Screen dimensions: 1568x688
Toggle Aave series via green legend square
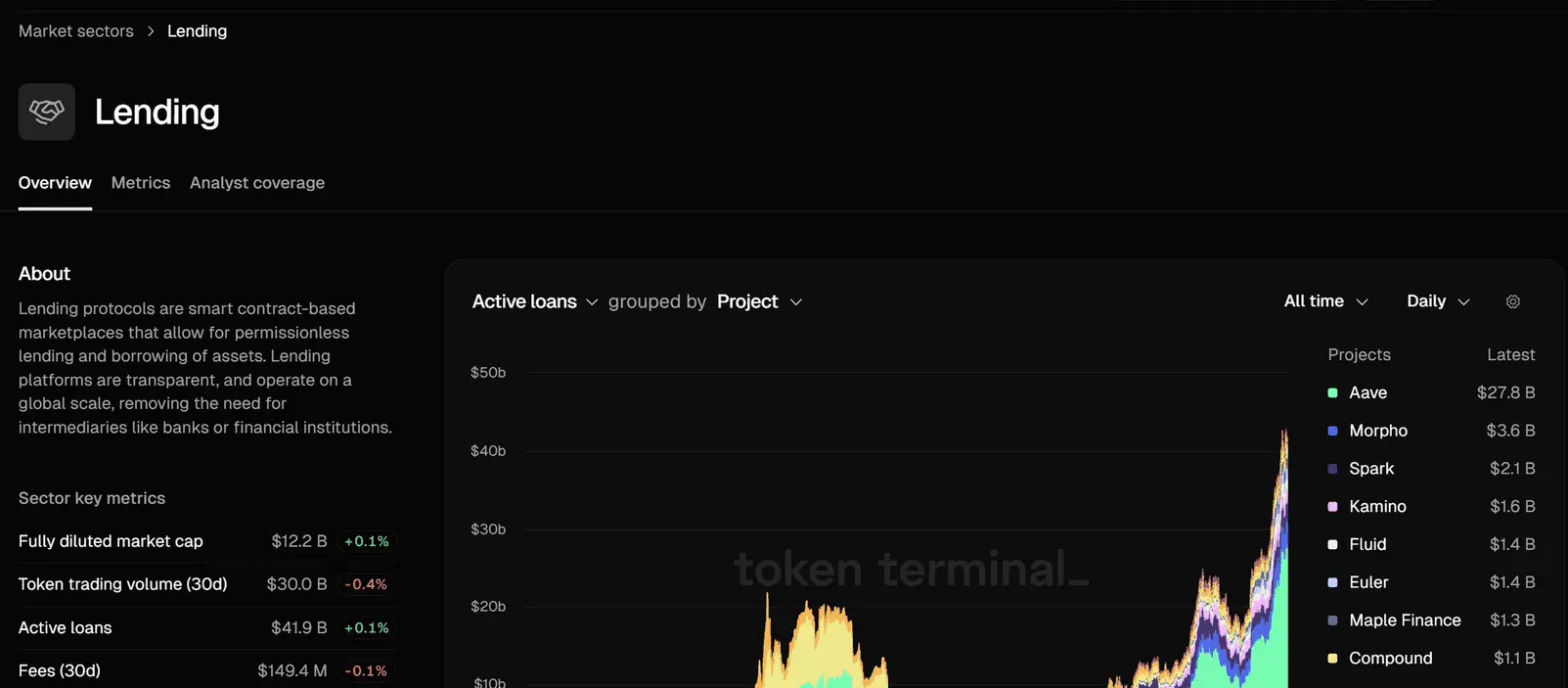click(x=1332, y=392)
